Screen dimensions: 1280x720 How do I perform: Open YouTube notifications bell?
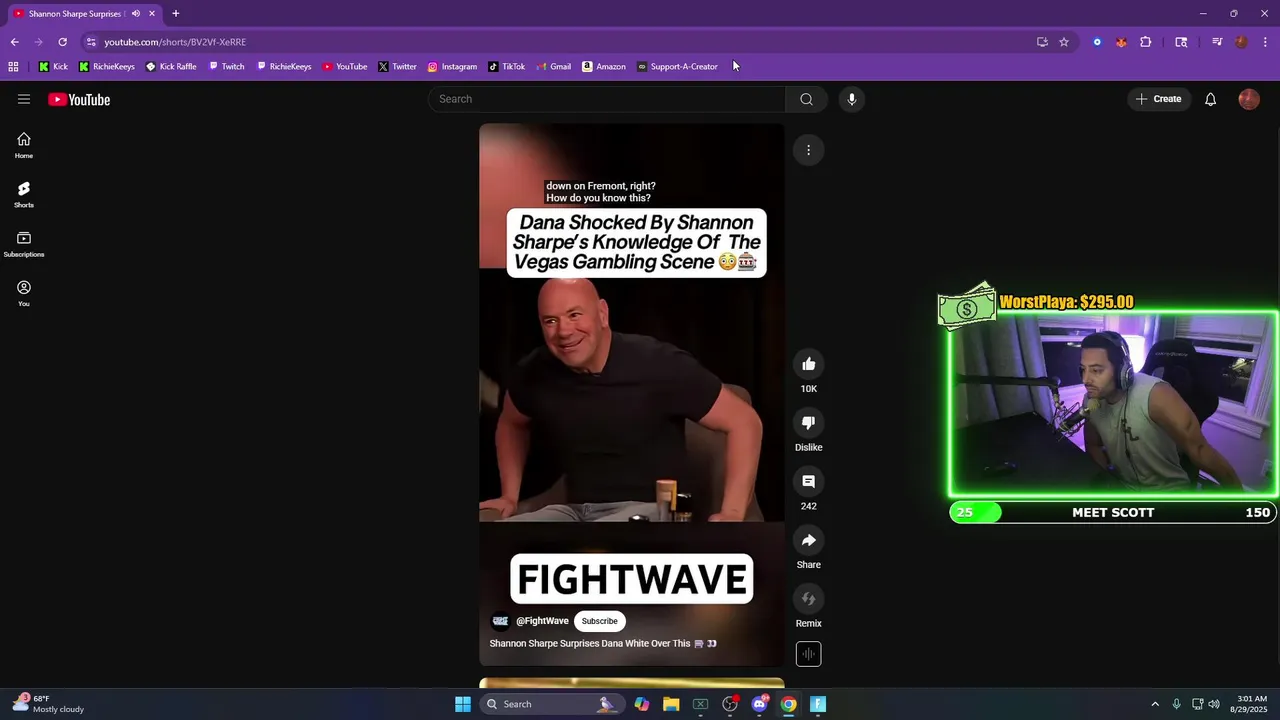1210,99
